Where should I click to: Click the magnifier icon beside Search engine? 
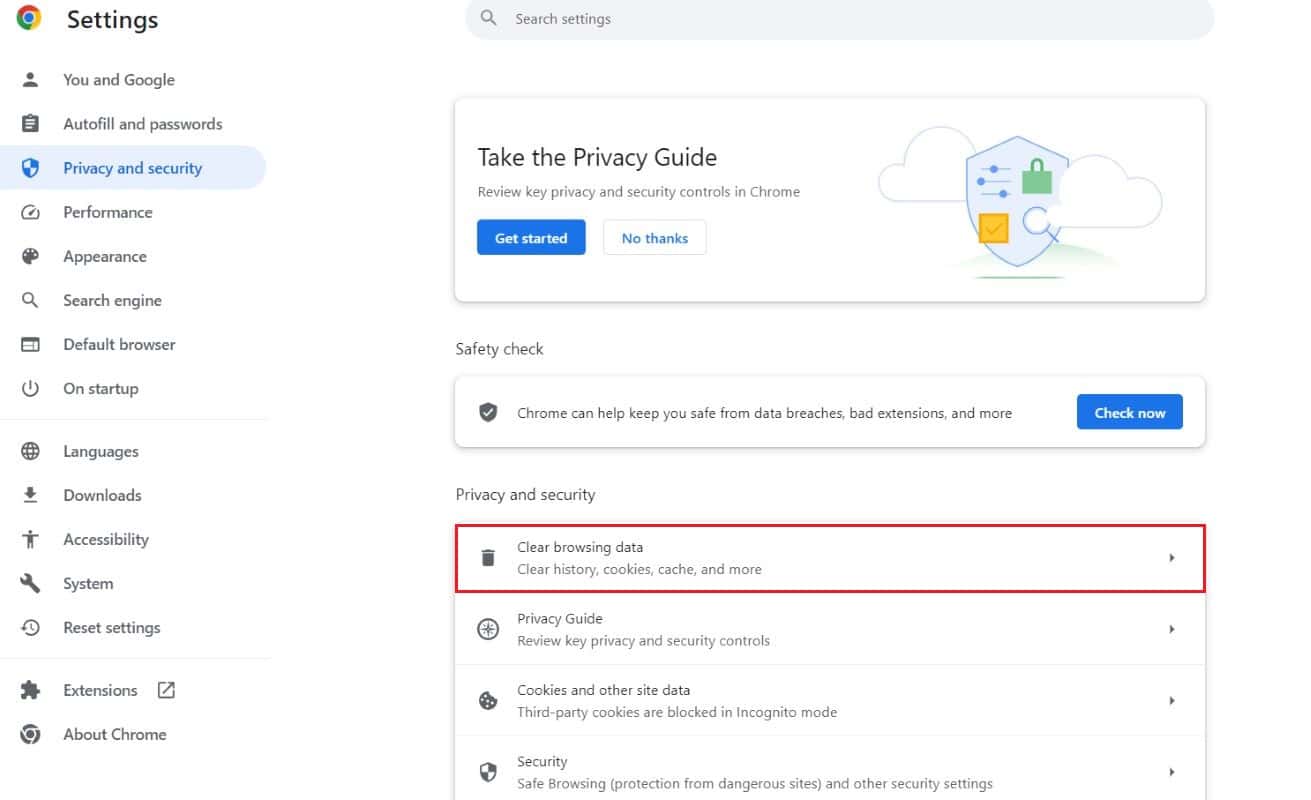pos(30,300)
